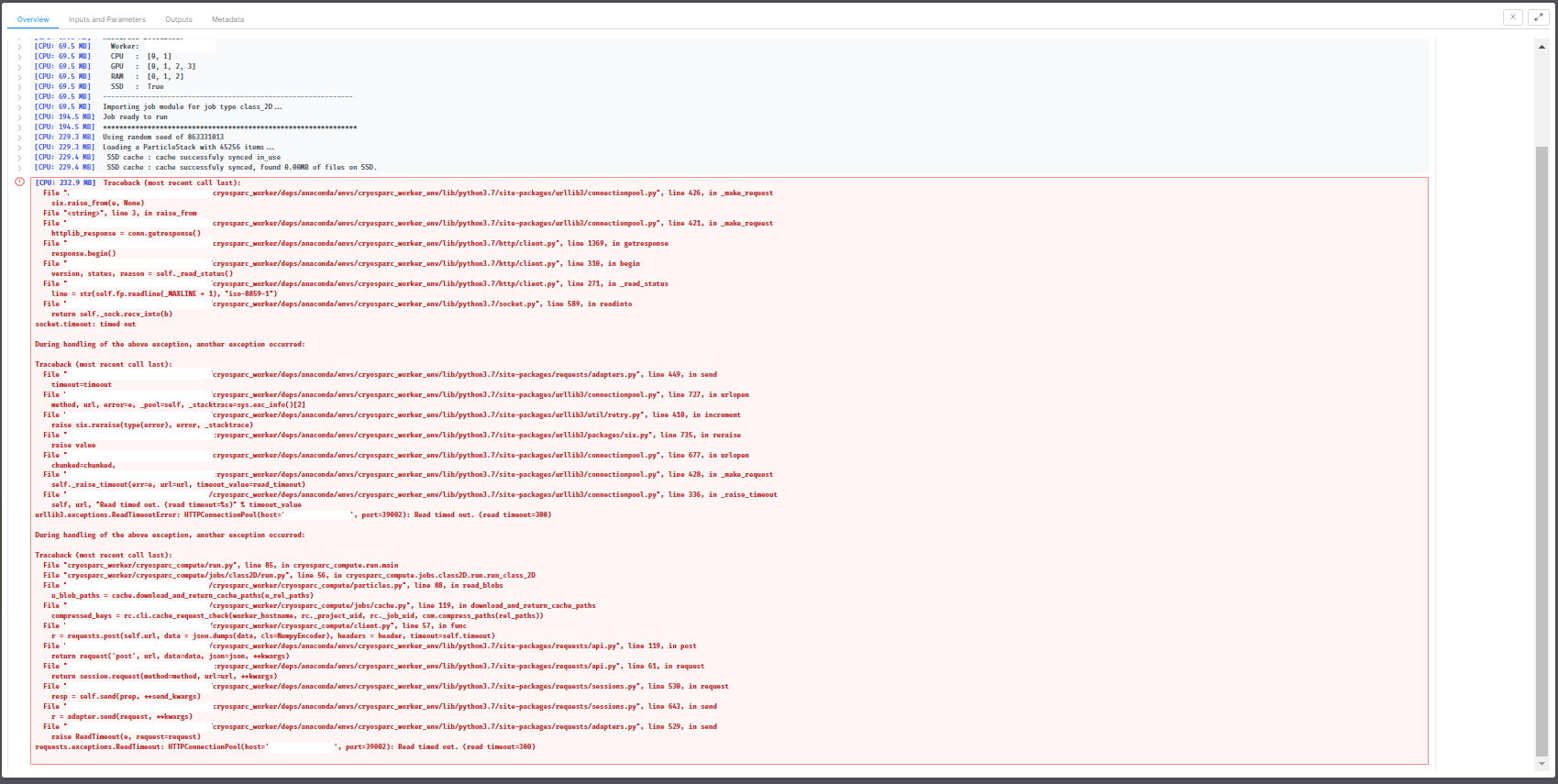Expand the 'cache successfuly synced in_use' entry

19,158
